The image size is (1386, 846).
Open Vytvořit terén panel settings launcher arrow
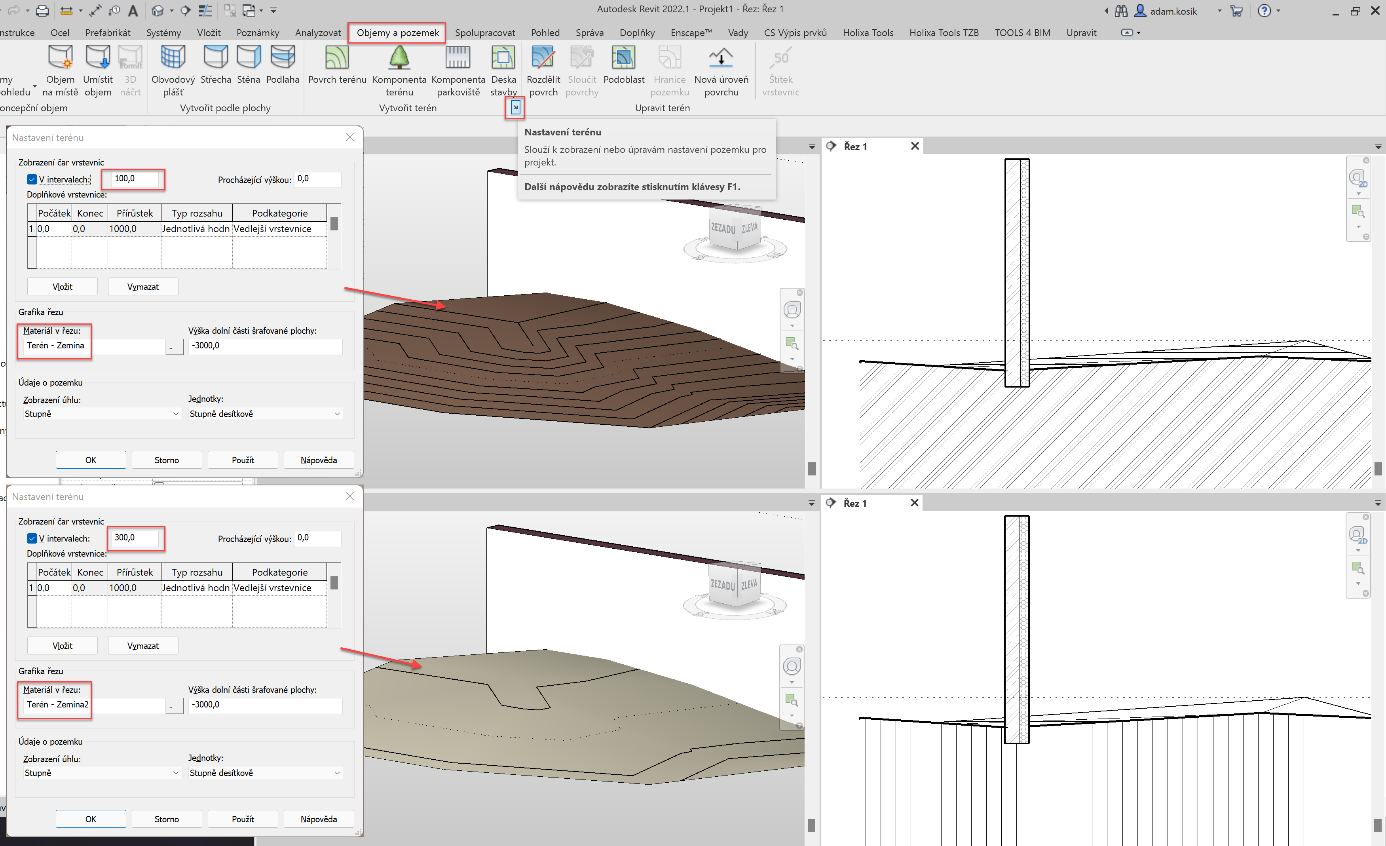(515, 106)
